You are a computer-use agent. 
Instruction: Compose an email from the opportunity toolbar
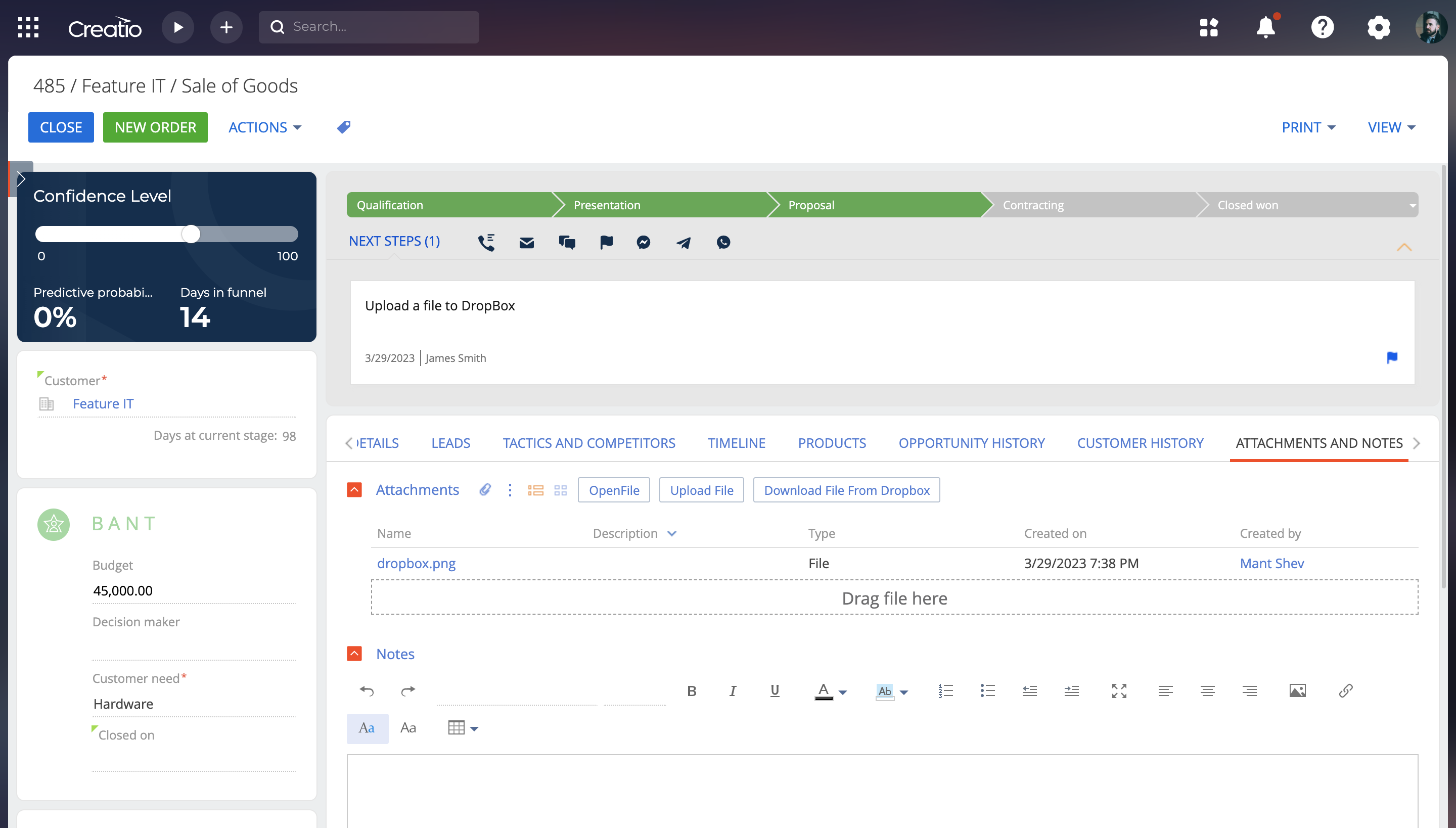click(526, 242)
